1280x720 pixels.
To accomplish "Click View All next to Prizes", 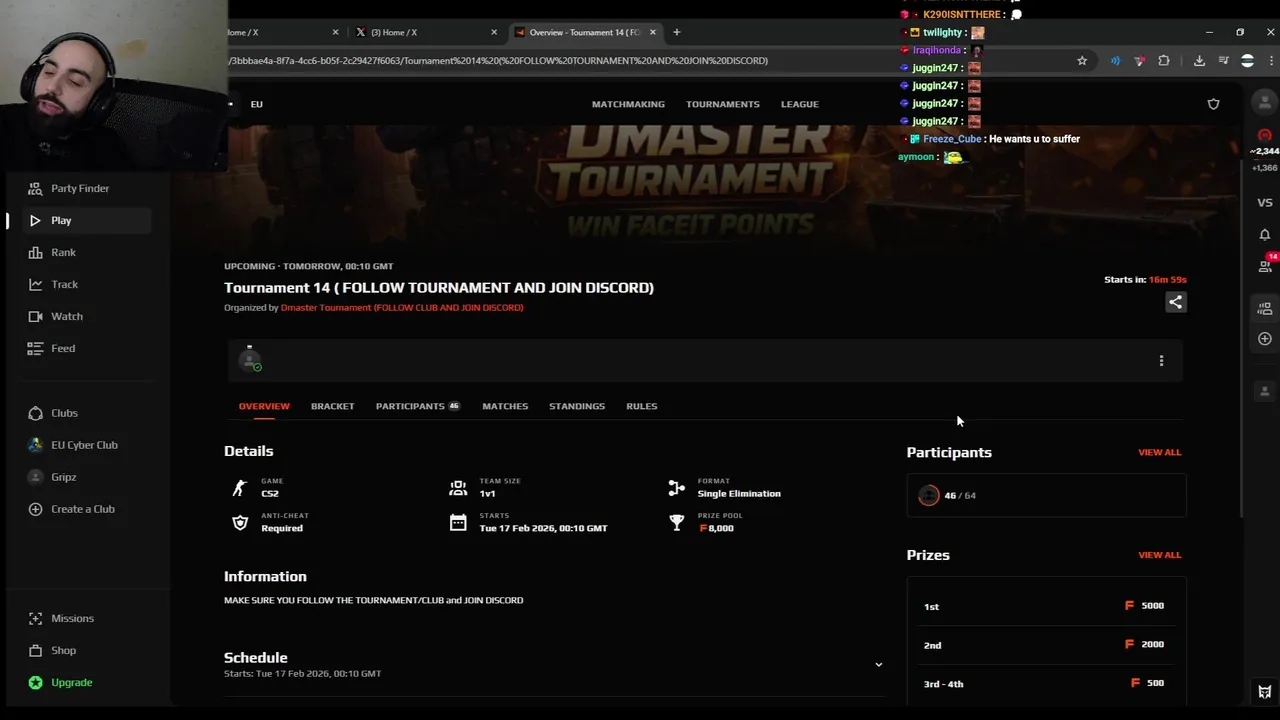I will point(1159,555).
